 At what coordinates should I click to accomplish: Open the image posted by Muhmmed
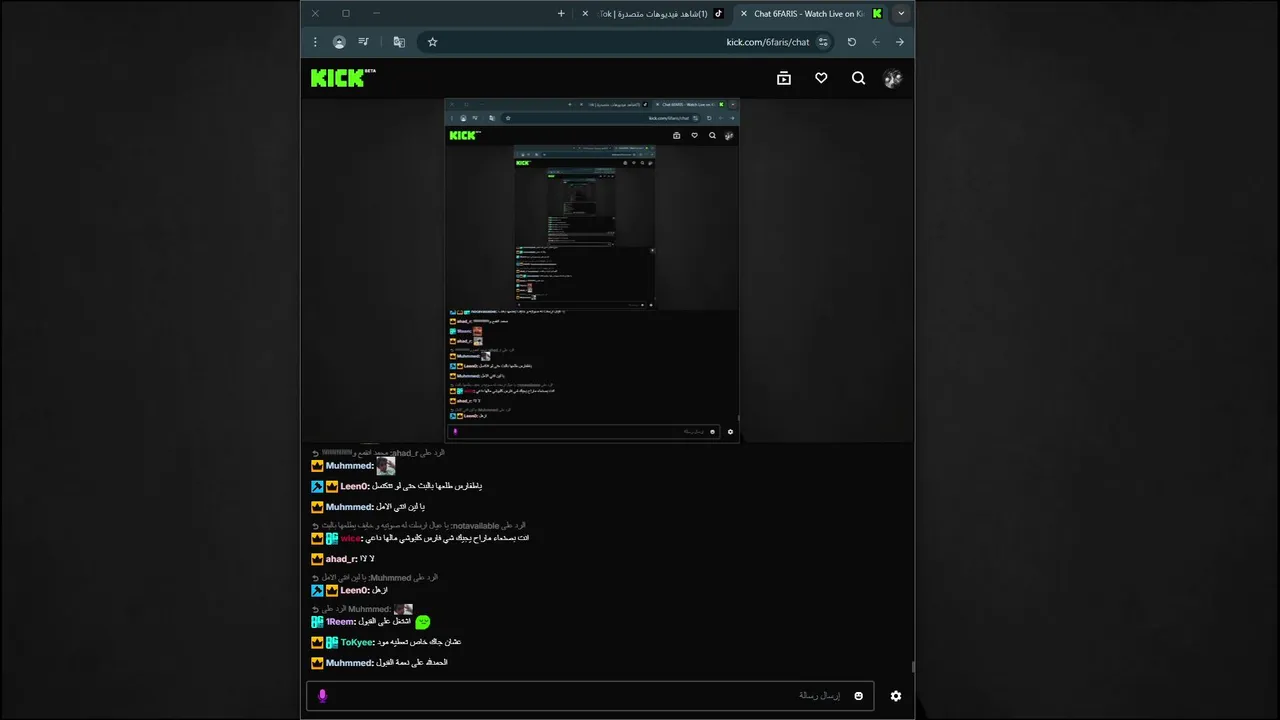click(386, 466)
